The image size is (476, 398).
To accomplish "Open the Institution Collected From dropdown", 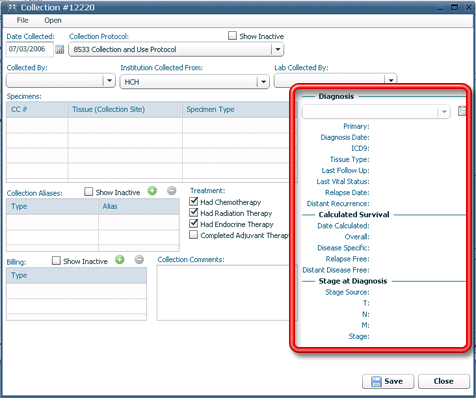I will tap(263, 82).
